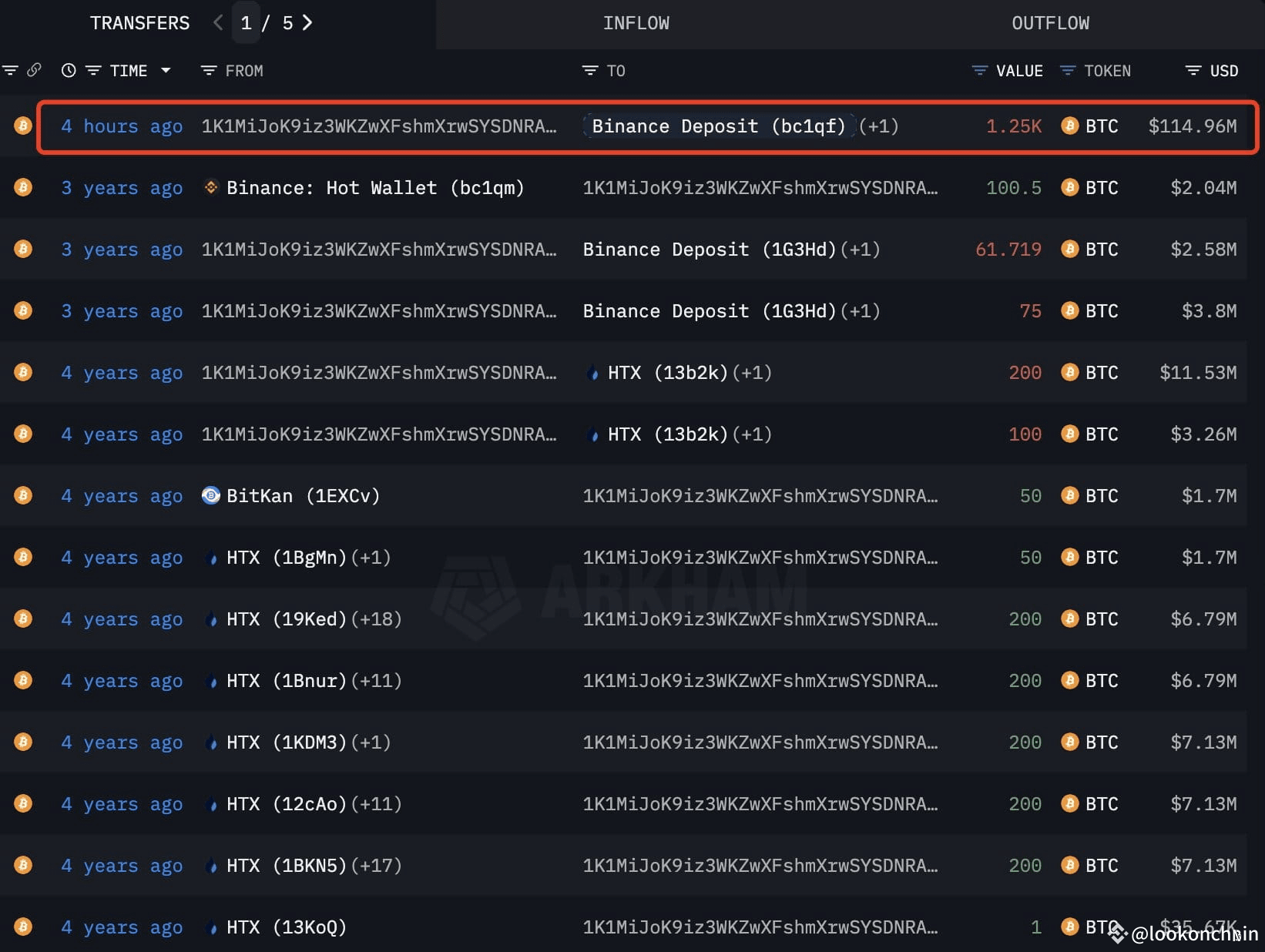Click the HTX logo in the $3.26M row
The height and width of the screenshot is (952, 1265).
[x=592, y=434]
